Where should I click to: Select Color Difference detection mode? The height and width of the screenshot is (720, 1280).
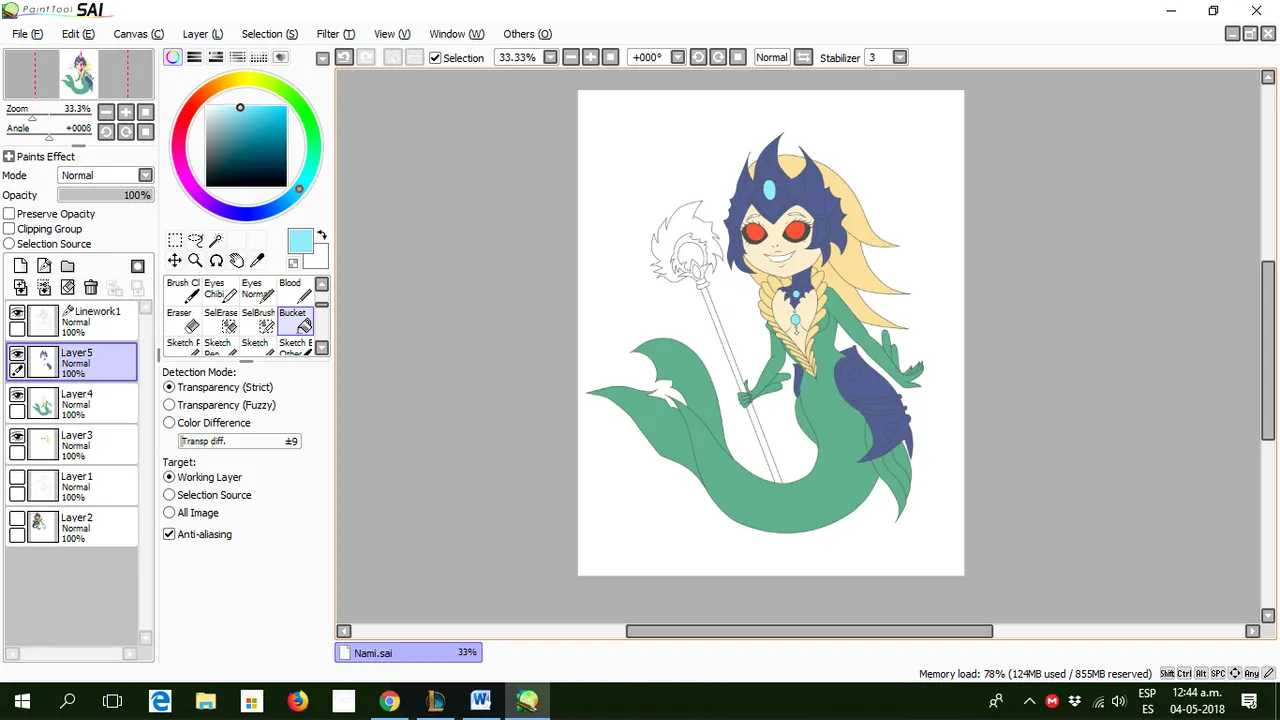coord(169,423)
